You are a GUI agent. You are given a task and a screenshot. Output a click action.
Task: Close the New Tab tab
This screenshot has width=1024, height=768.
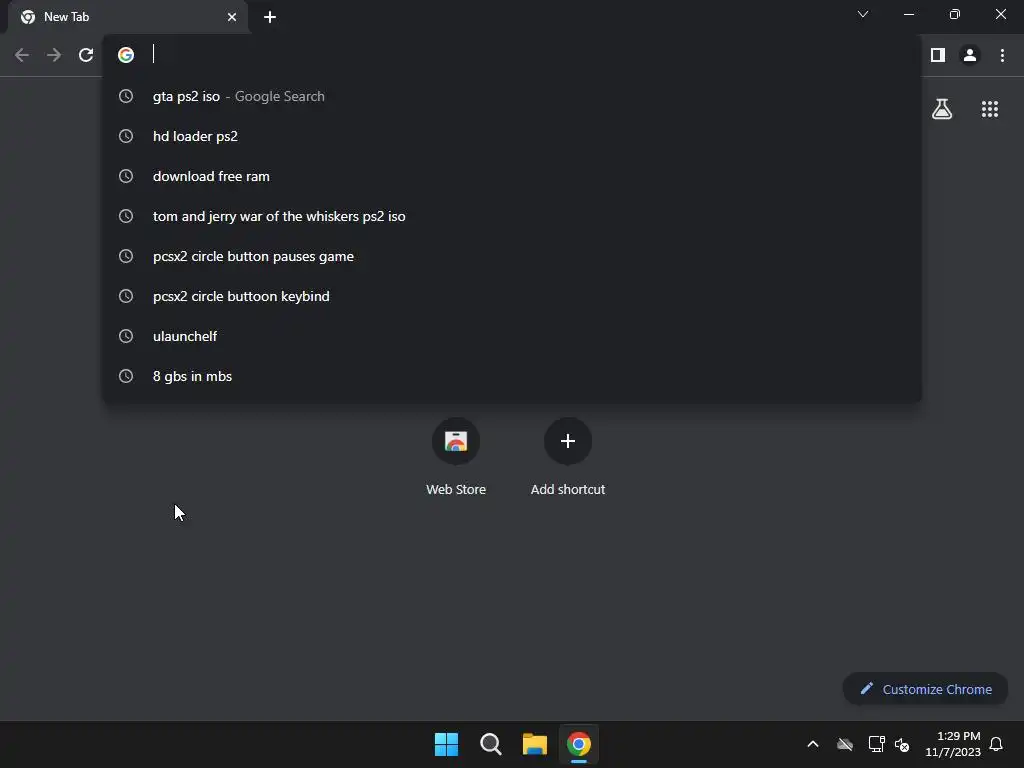coord(232,17)
